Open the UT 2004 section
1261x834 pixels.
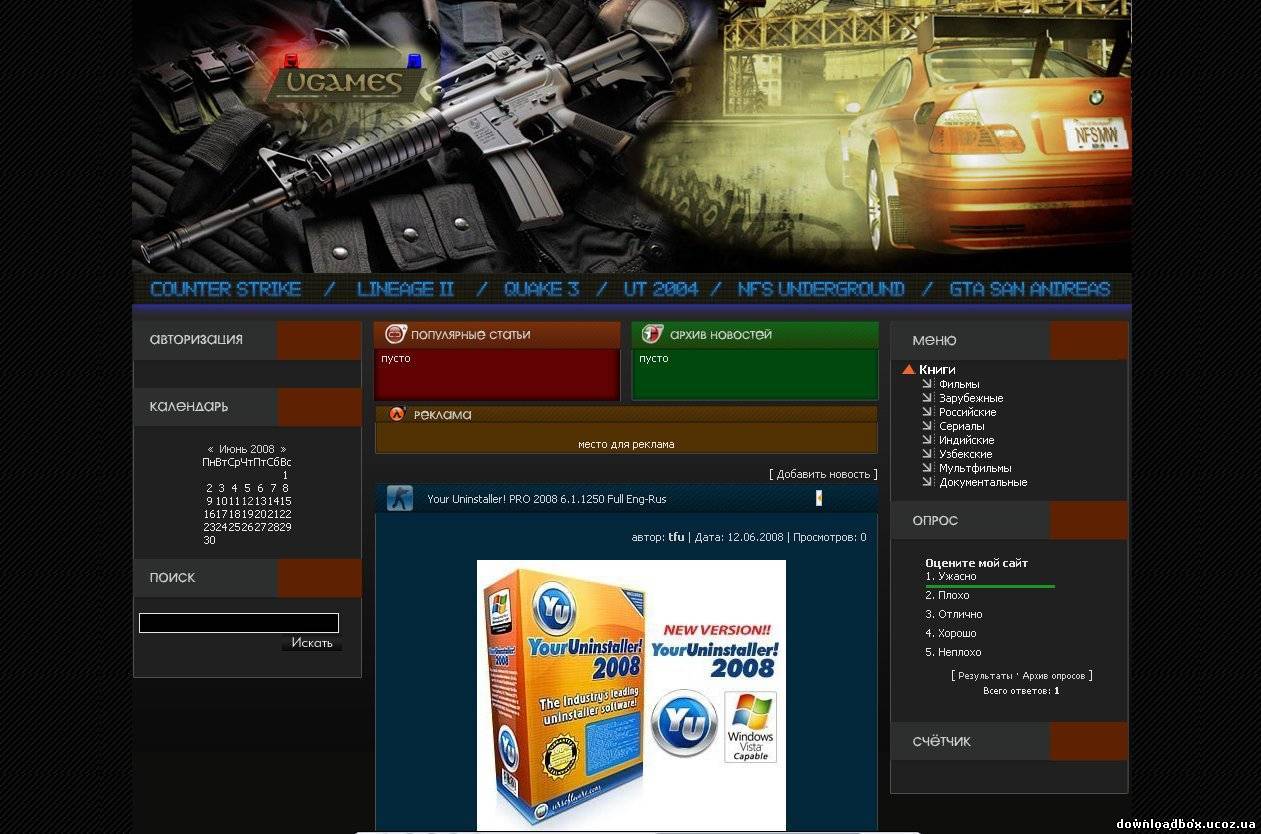pos(660,290)
